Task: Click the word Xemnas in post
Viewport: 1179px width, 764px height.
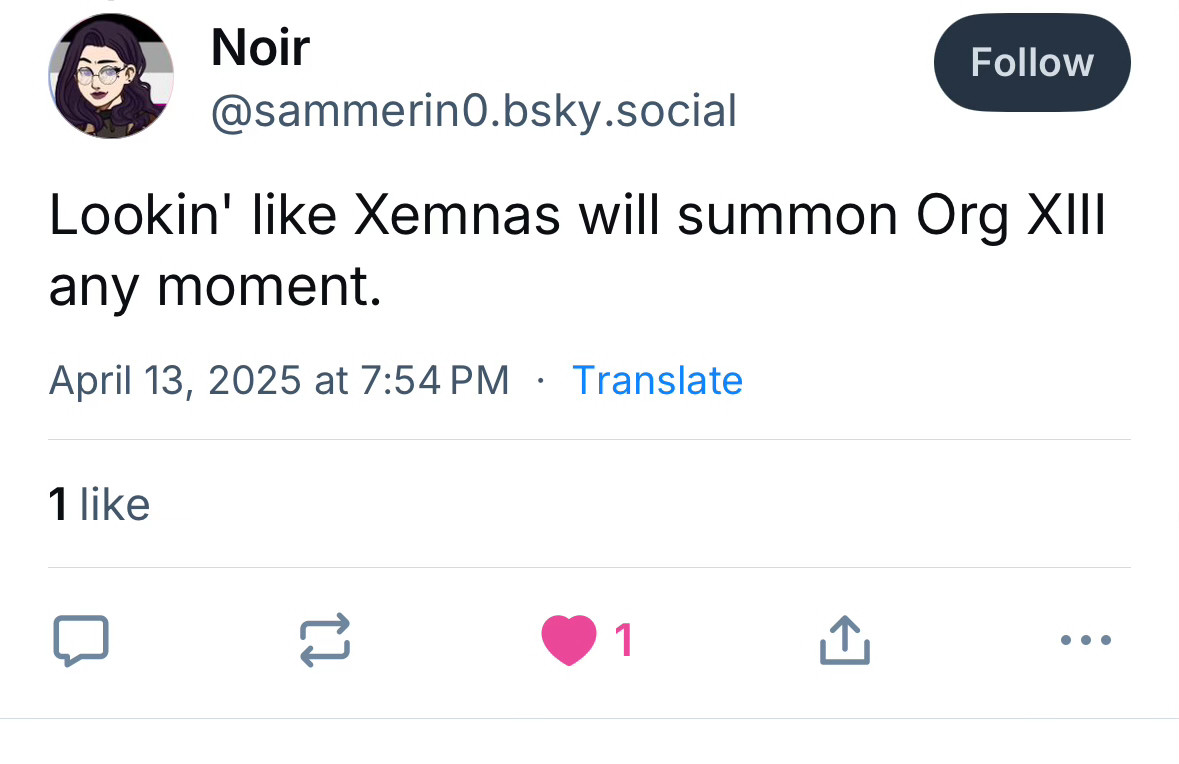Action: pyautogui.click(x=457, y=215)
